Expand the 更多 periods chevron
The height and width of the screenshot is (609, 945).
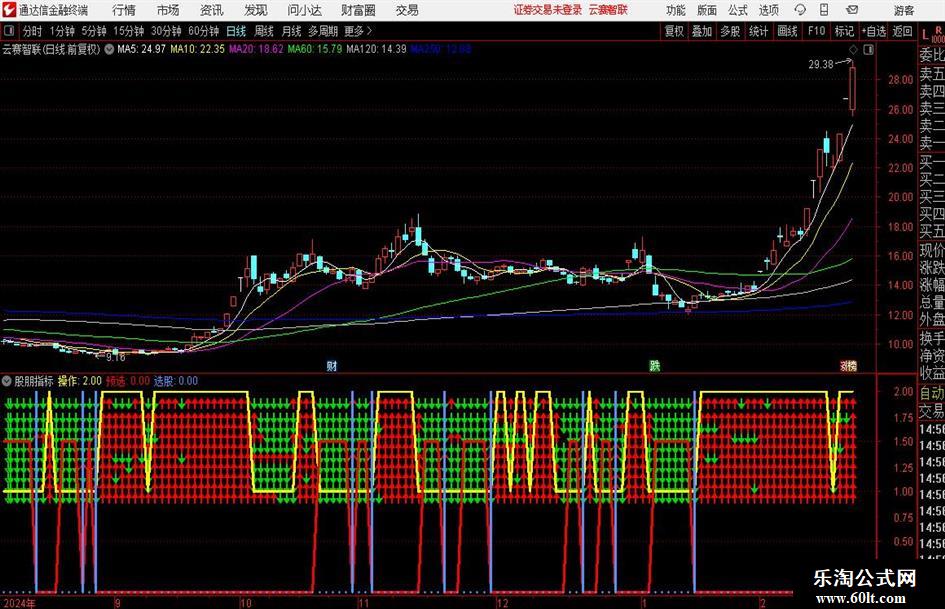(369, 31)
